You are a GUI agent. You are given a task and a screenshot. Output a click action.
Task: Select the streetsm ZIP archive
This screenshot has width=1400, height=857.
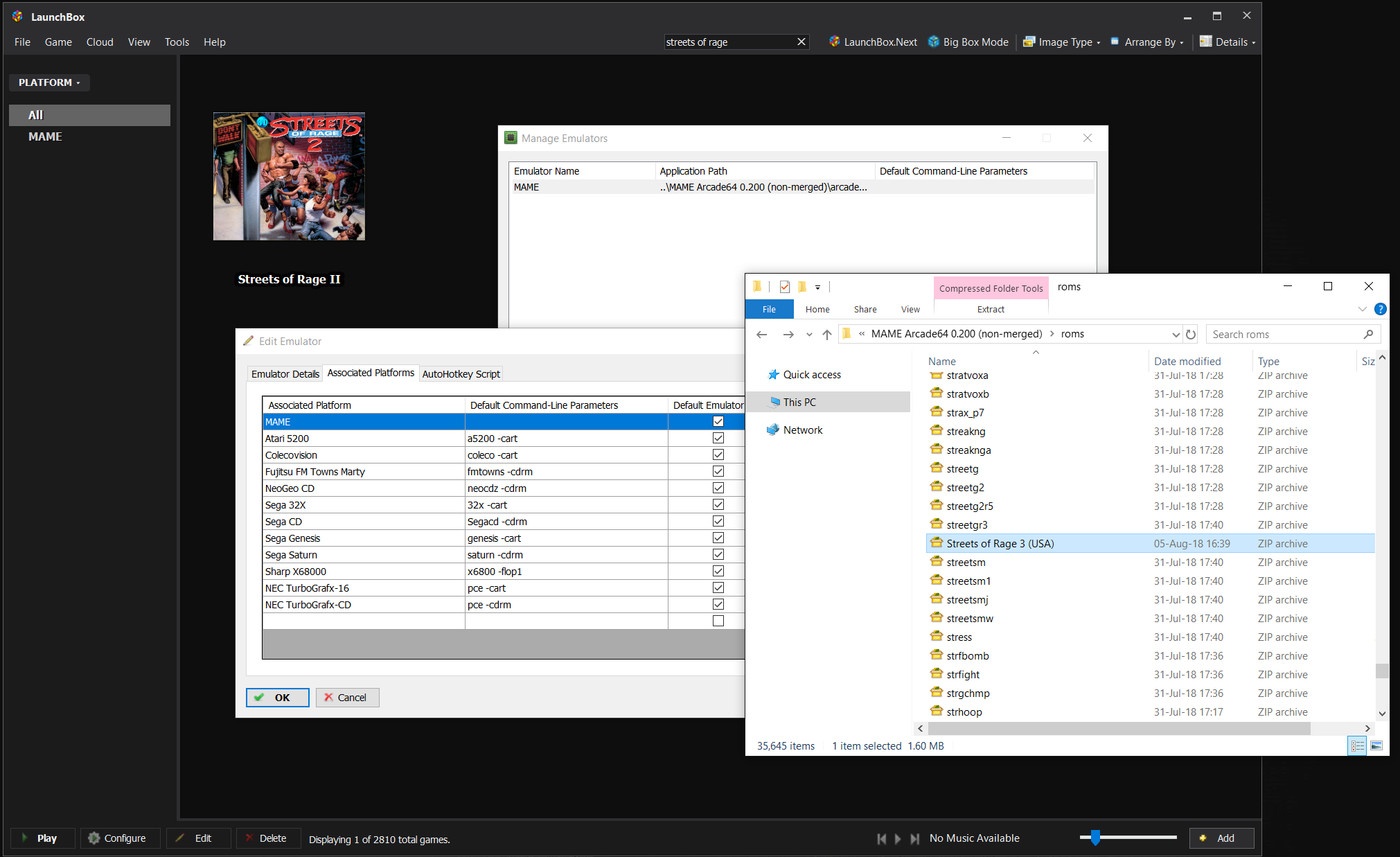click(1150, 563)
